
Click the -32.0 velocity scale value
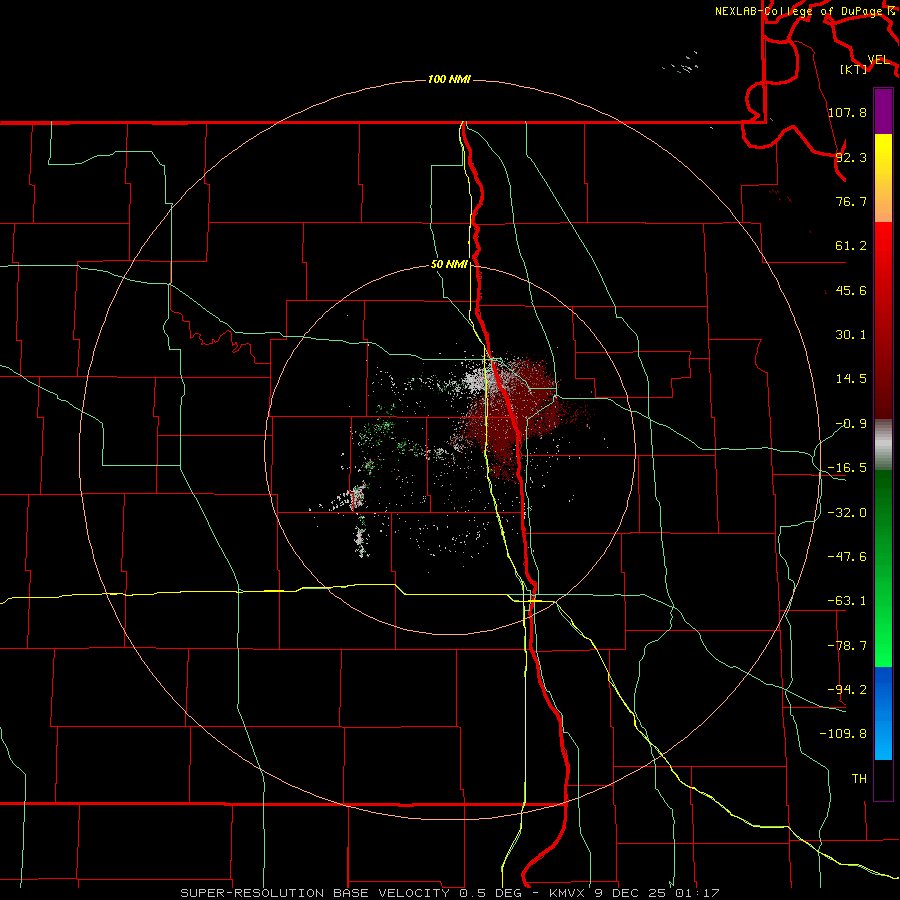(847, 513)
